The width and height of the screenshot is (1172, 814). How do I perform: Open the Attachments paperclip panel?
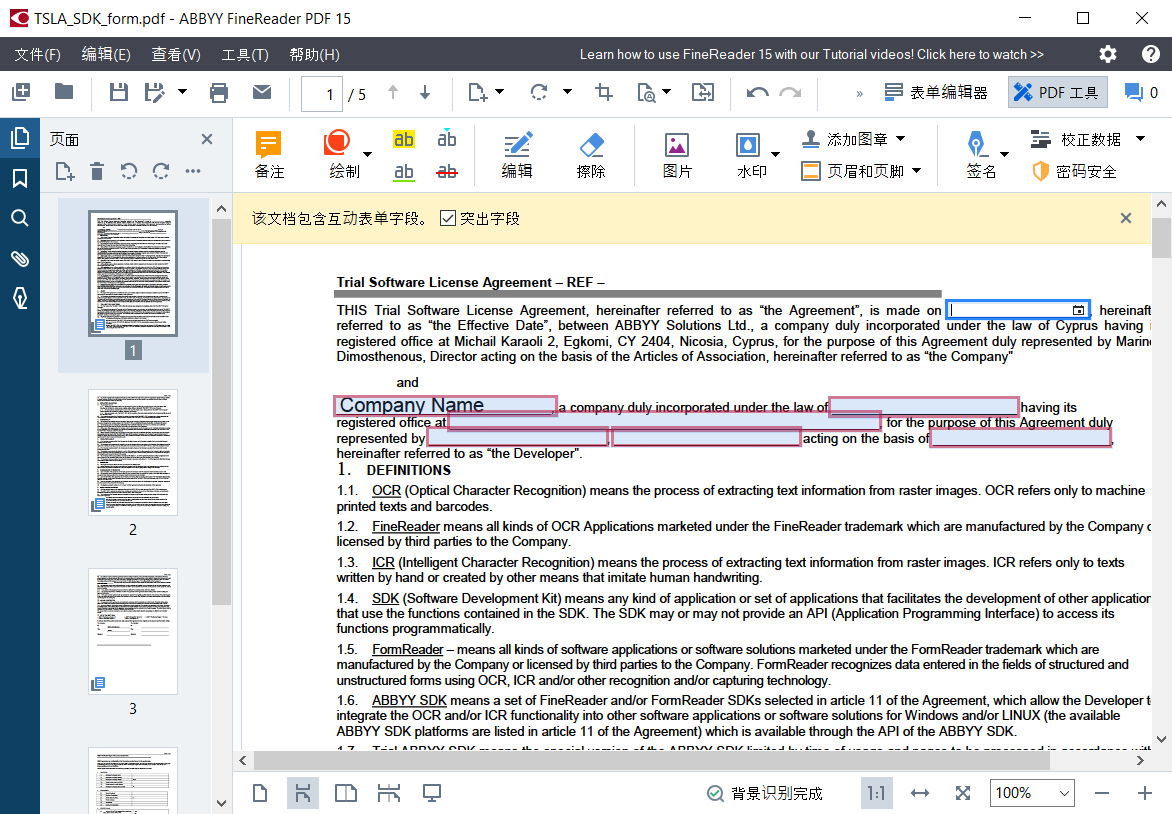click(19, 259)
